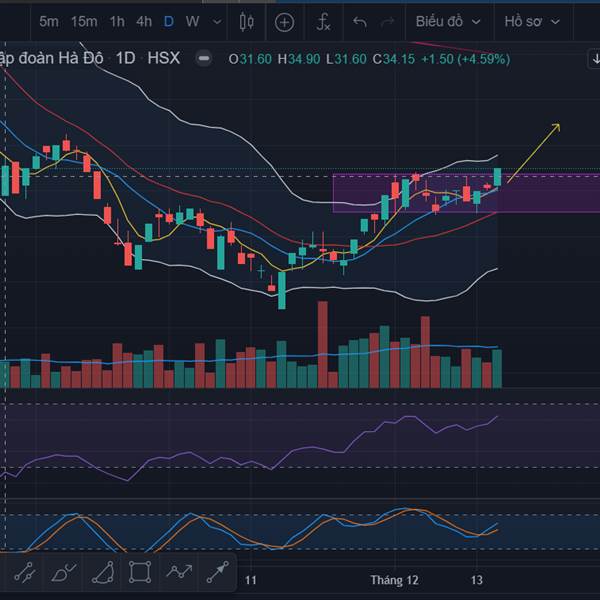Open the fx indicators menu
The image size is (600, 600).
click(323, 22)
